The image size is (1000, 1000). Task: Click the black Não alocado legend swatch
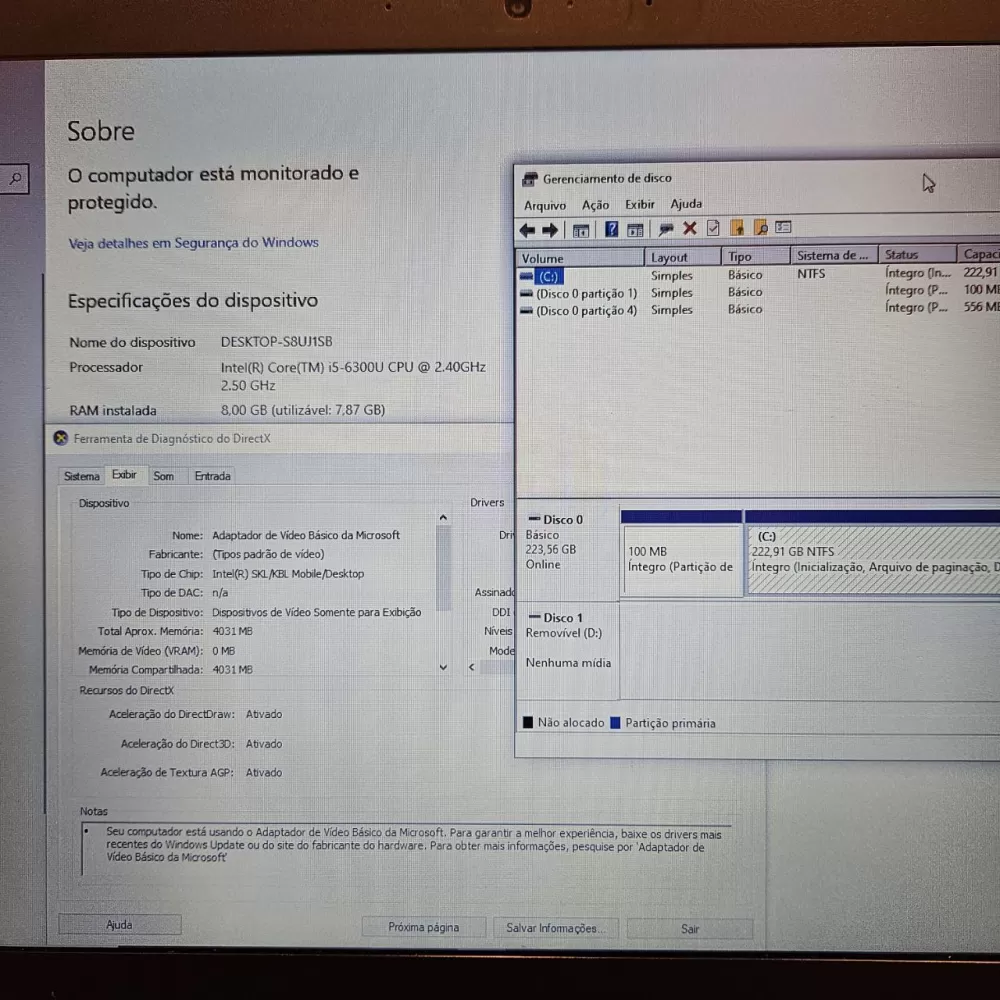[528, 722]
